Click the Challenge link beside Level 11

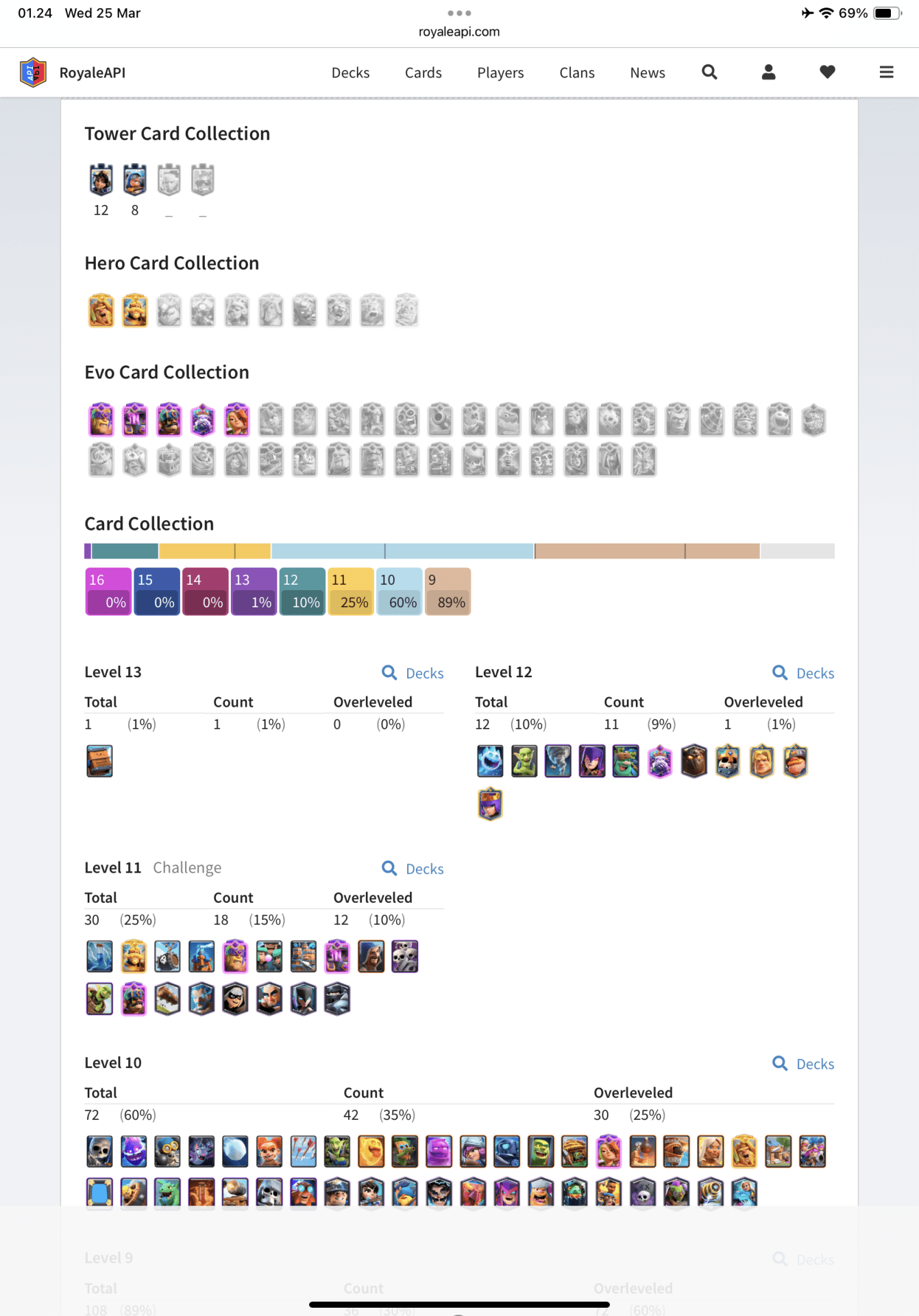click(x=187, y=868)
